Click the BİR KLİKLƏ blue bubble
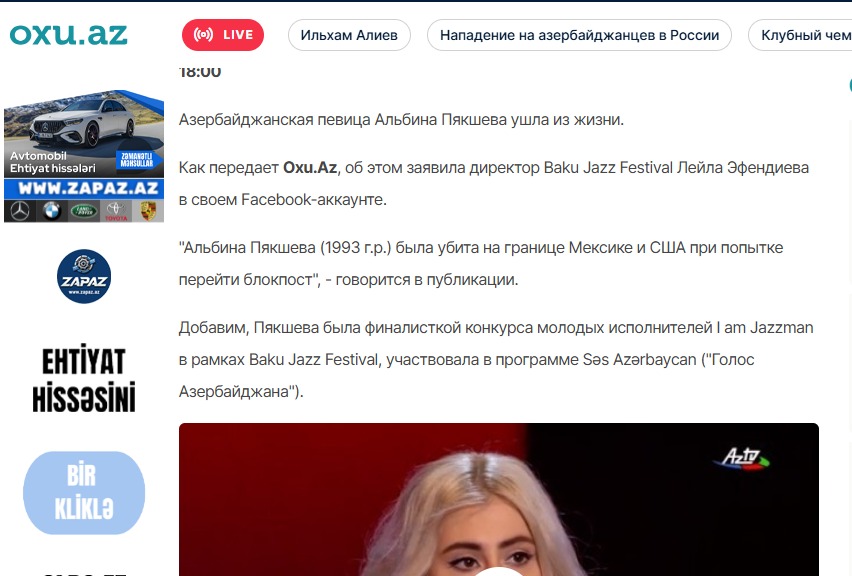The height and width of the screenshot is (576, 852). tap(84, 493)
